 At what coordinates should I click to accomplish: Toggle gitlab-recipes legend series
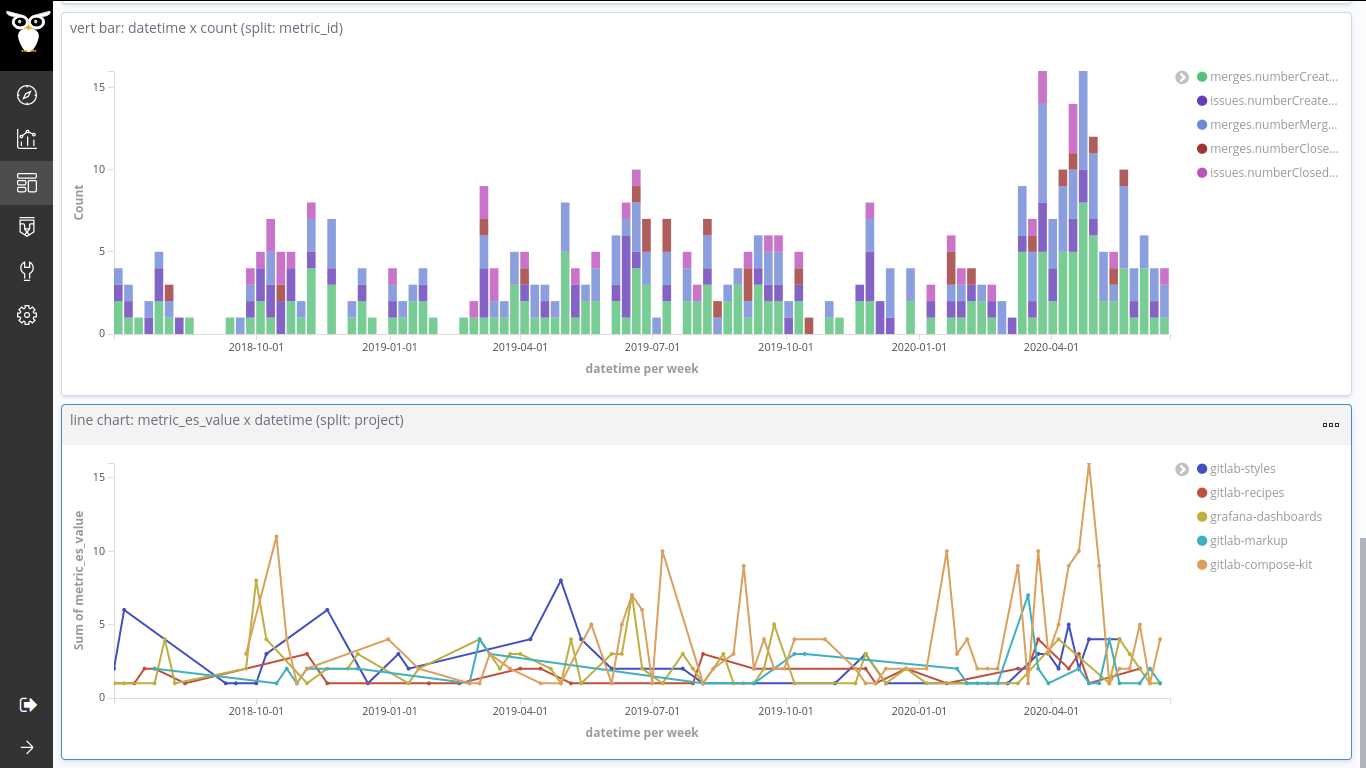point(1240,493)
